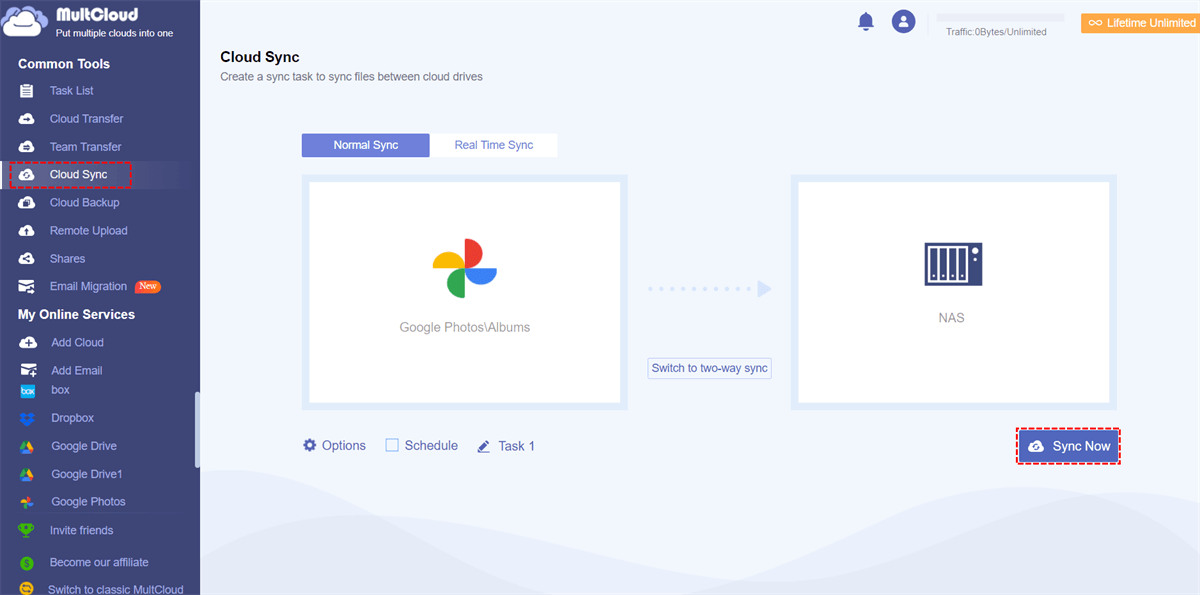Open the notifications bell icon
Screen dimensions: 1200x595
coord(866,22)
